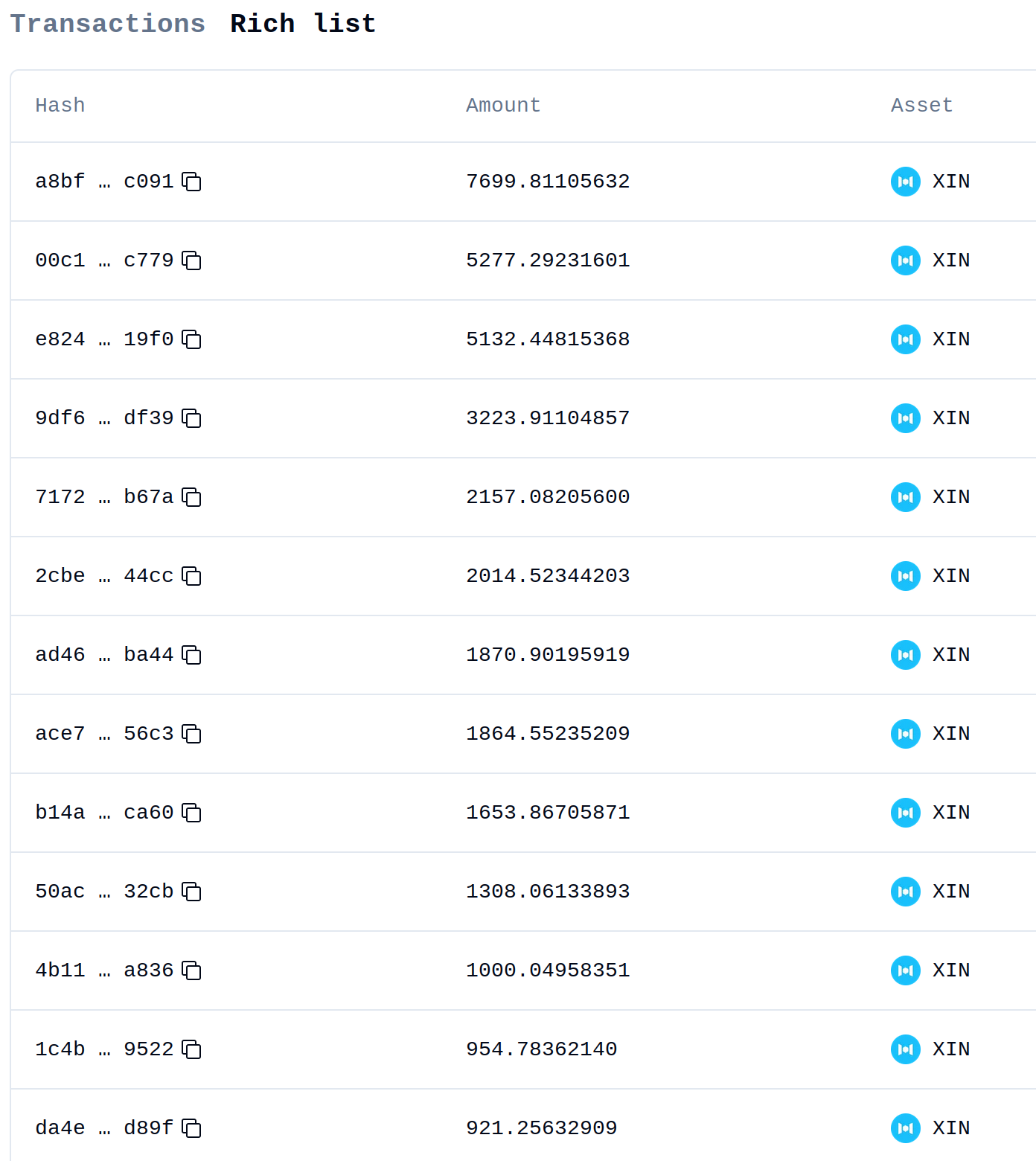Screen dimensions: 1036x1161
Task: Copy hash a8bf … c091
Action: [192, 182]
